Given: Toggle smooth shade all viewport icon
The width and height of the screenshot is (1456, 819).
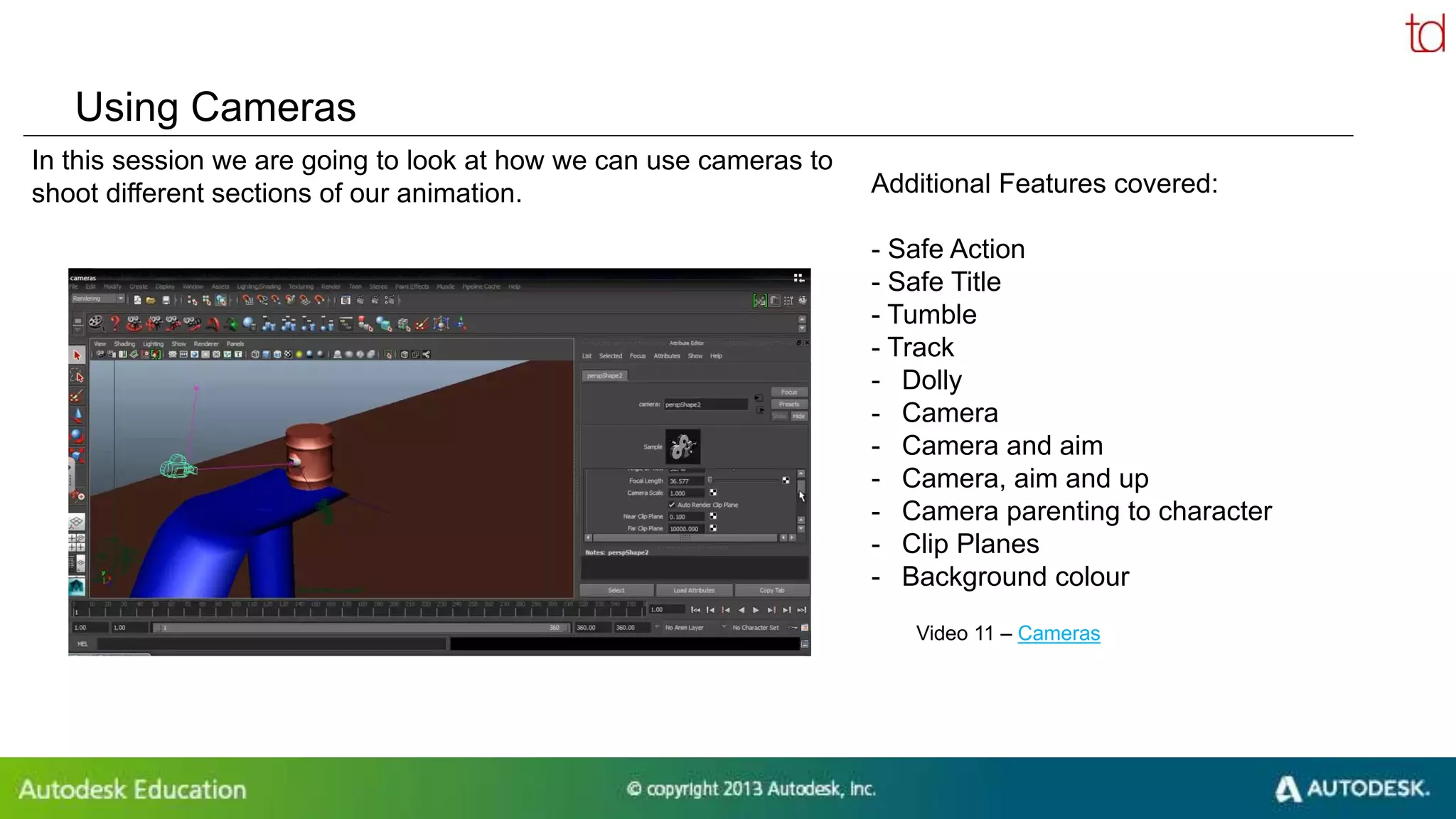Looking at the screenshot, I should click(x=266, y=354).
